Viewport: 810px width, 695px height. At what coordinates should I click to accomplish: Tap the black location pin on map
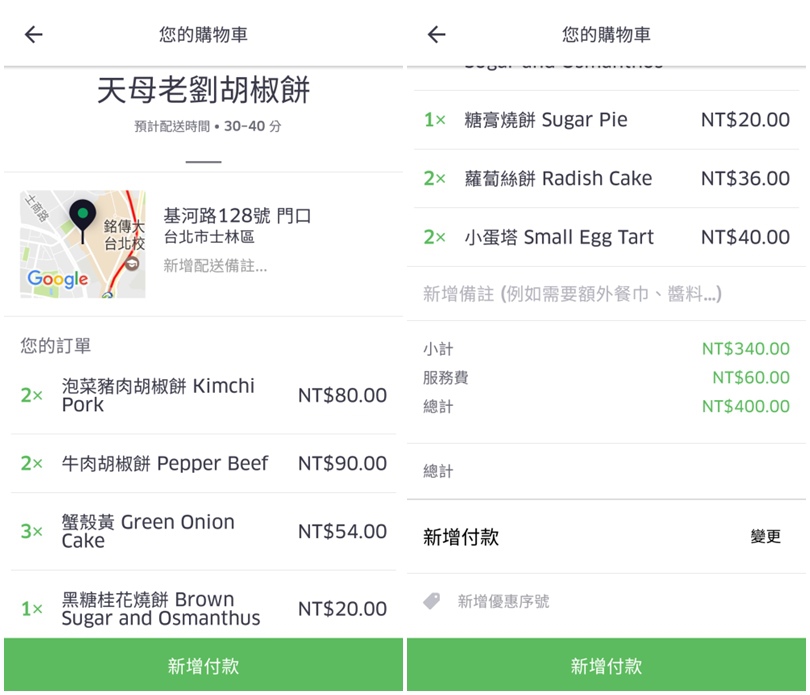[82, 221]
